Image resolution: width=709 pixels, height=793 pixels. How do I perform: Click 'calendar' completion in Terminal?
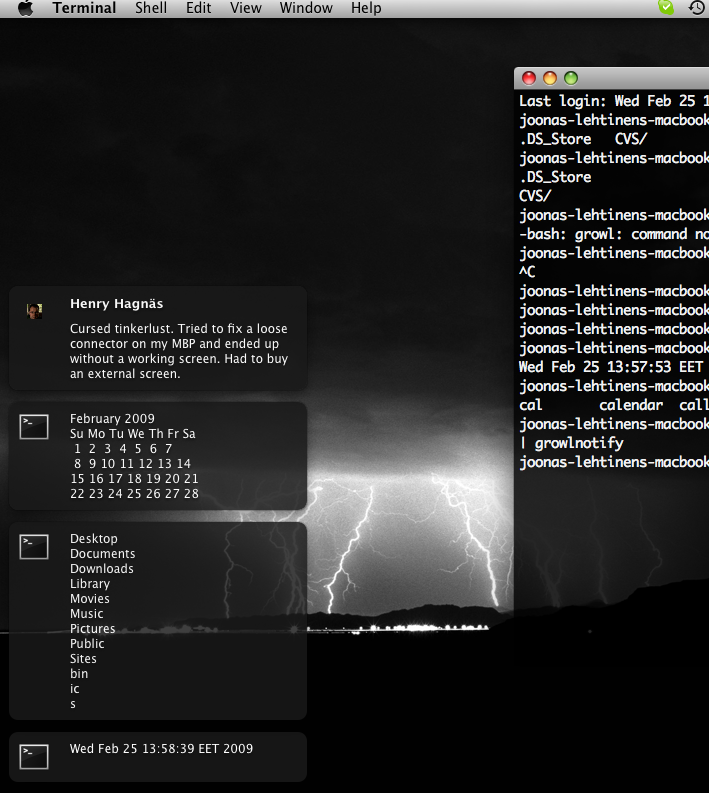click(x=631, y=405)
